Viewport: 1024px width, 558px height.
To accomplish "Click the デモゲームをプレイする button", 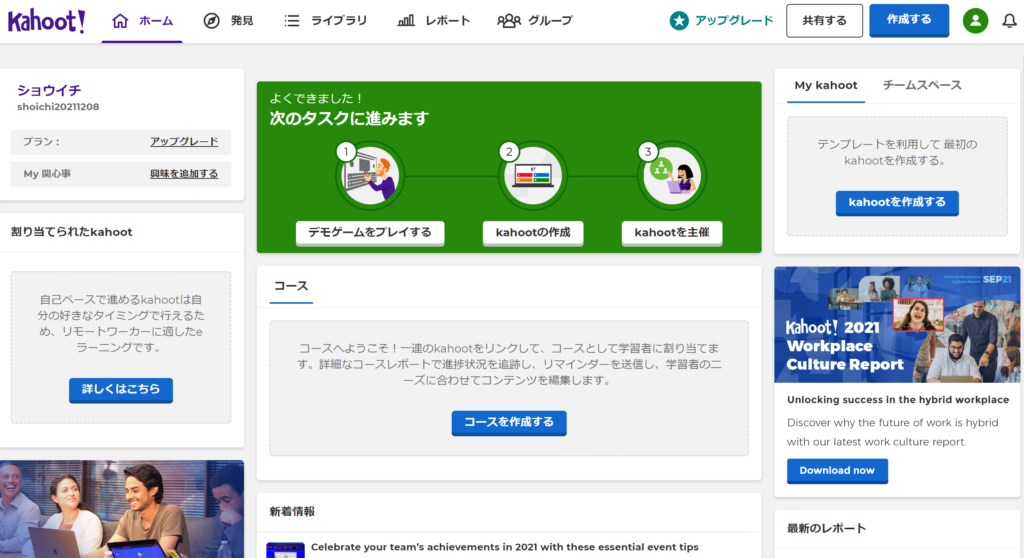I will tap(370, 233).
